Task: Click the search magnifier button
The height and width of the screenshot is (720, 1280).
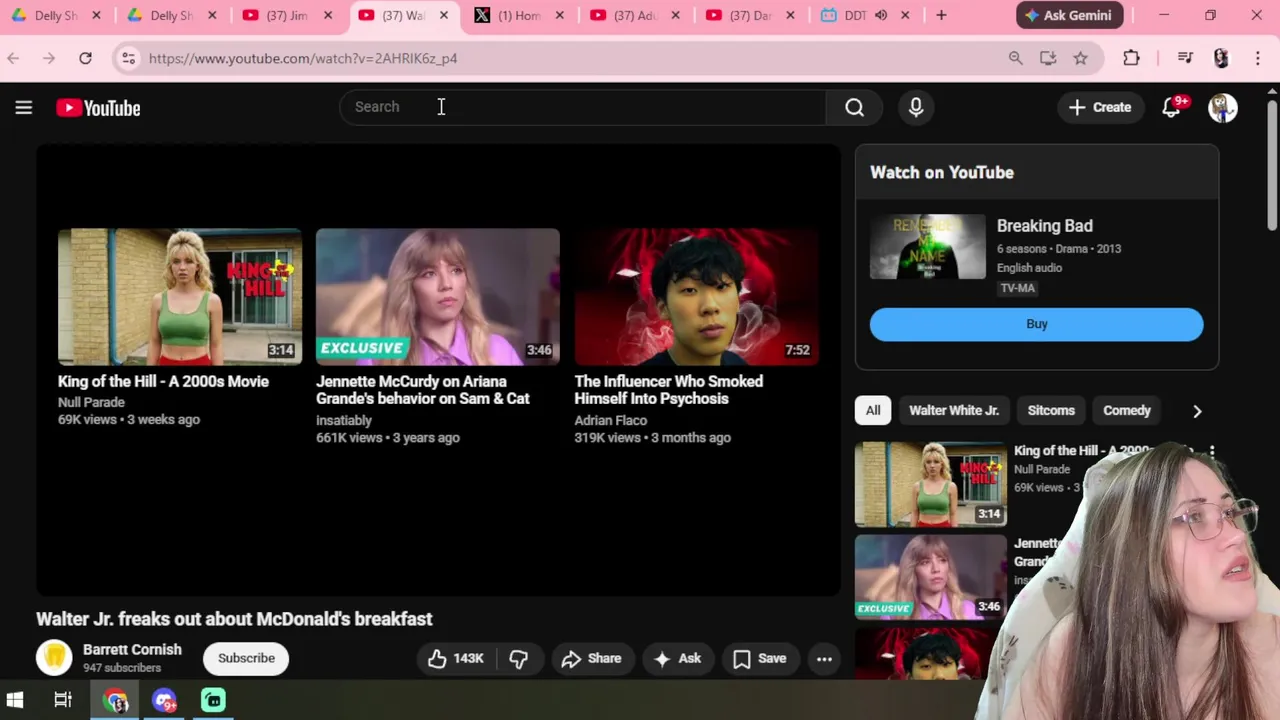Action: tap(854, 108)
